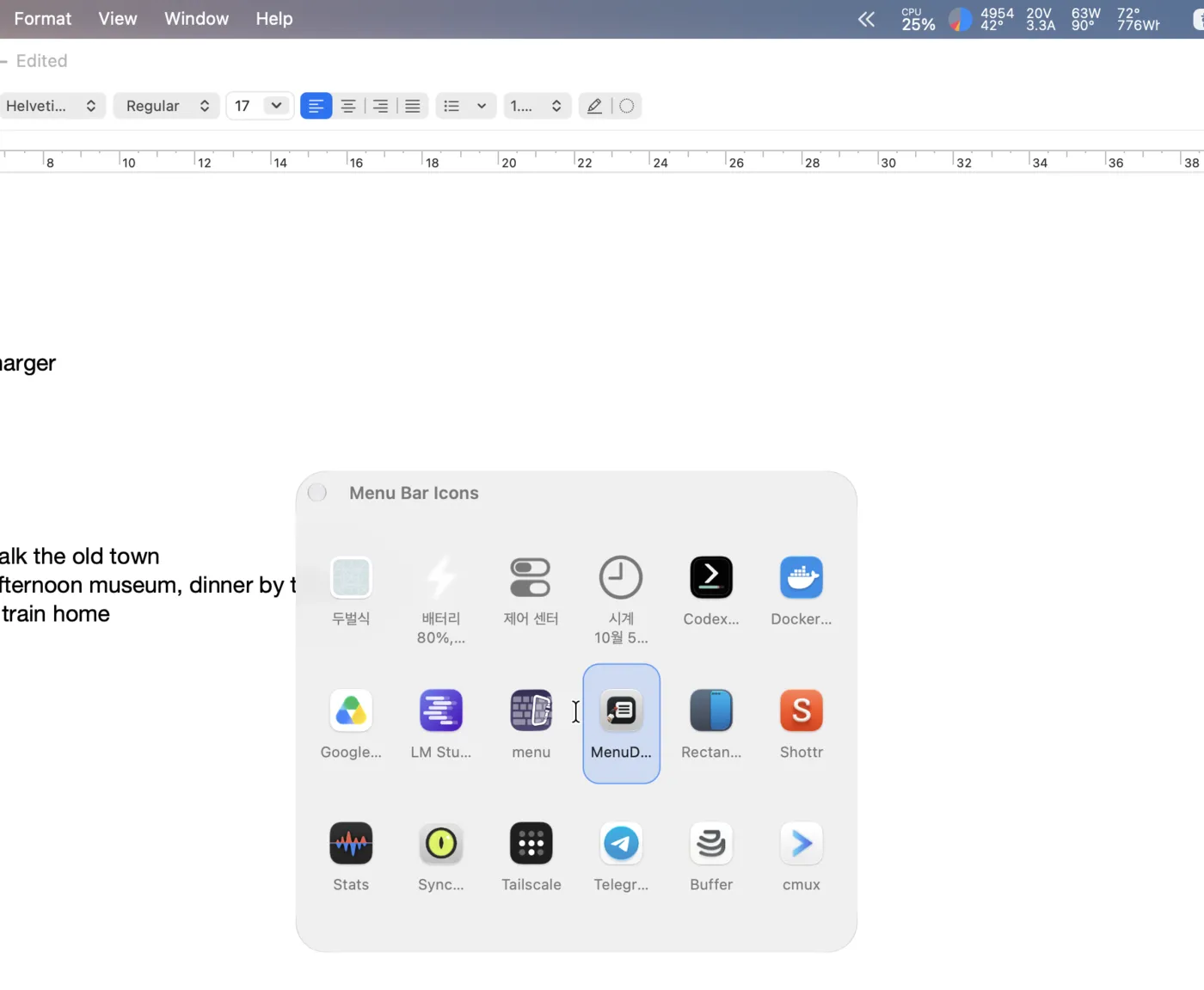Viewport: 1204px width, 990px height.
Task: Click the 72° 776Wh battery readout
Action: 1138,19
